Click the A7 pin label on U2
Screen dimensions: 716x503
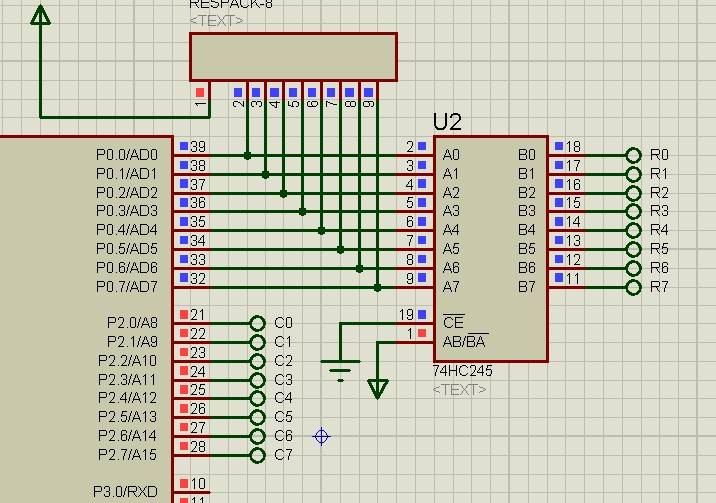(451, 287)
